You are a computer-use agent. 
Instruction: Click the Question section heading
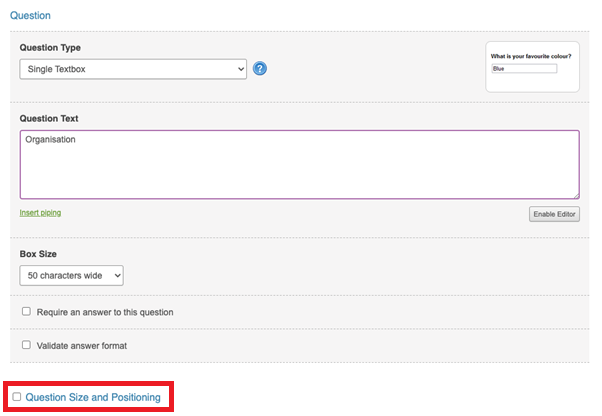30,15
